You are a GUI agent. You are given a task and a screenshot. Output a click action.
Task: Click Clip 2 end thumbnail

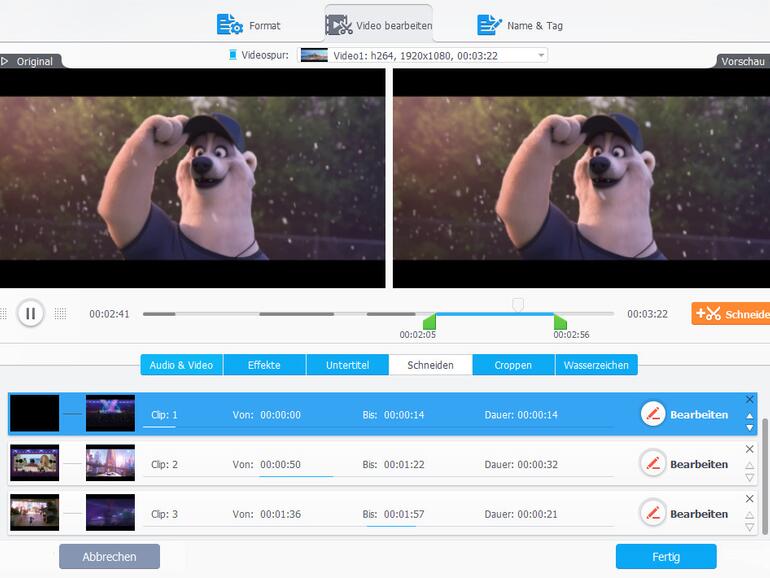(x=110, y=463)
